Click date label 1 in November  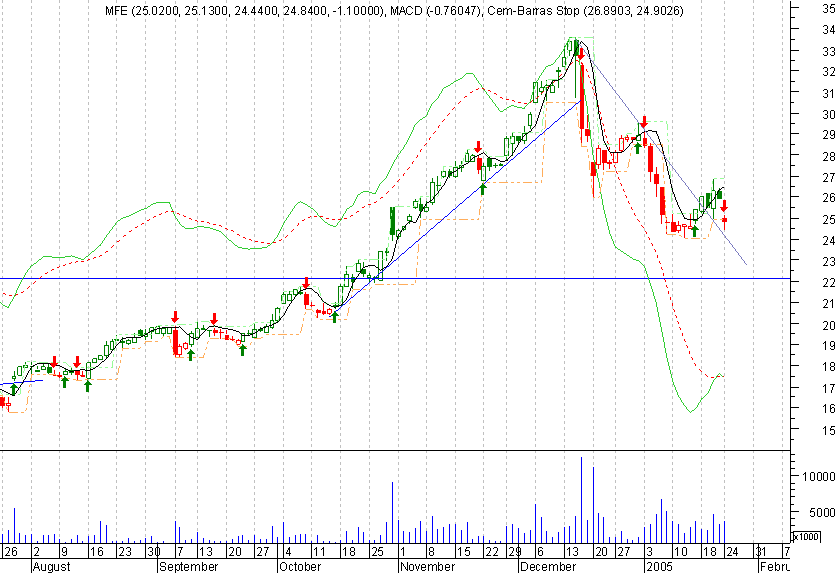point(403,552)
